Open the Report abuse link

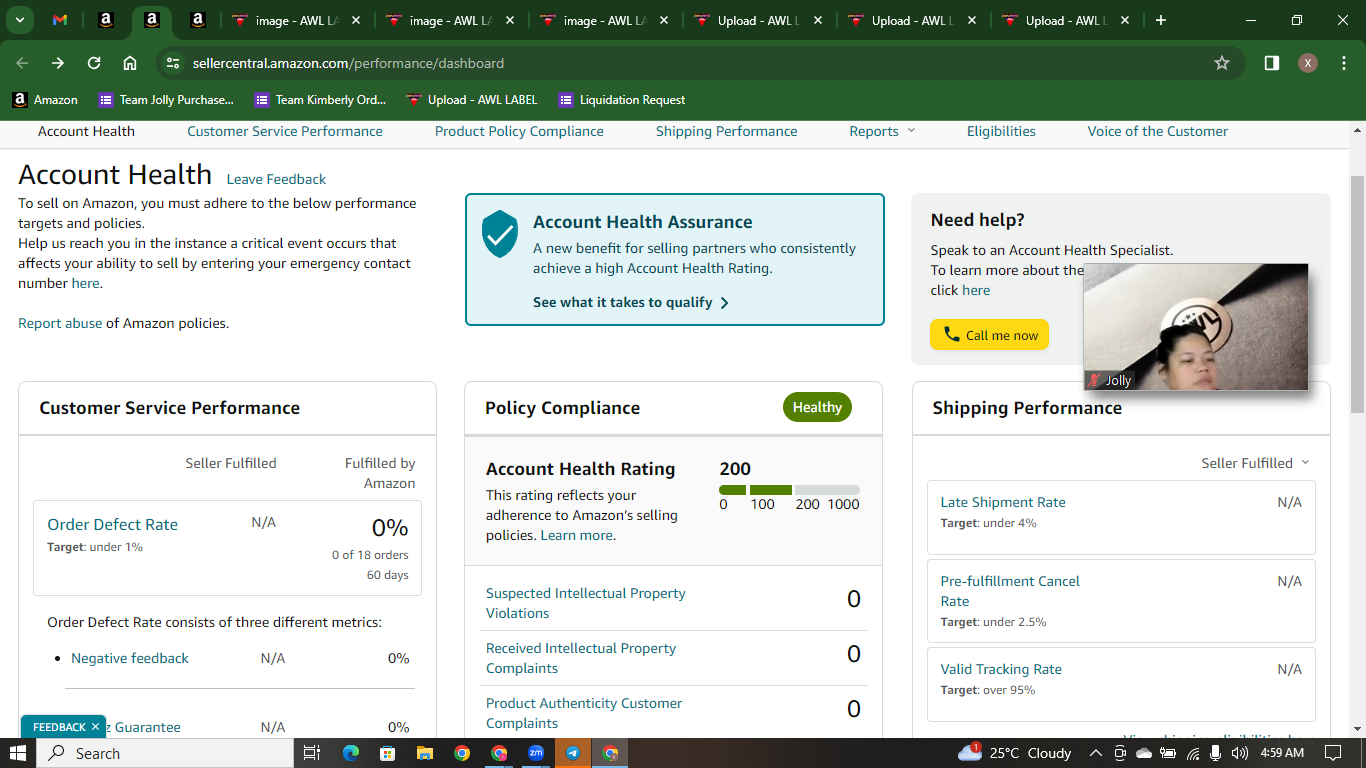point(60,323)
